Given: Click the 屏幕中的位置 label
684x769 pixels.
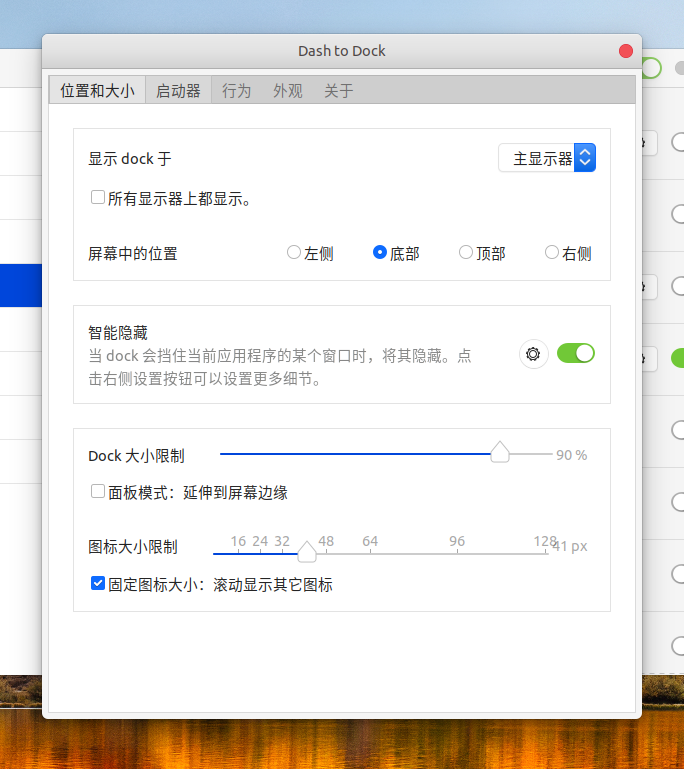Looking at the screenshot, I should [x=133, y=254].
